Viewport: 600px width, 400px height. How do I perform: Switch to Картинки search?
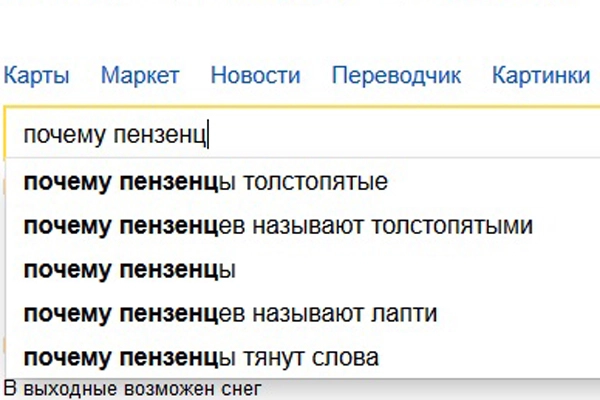click(x=541, y=75)
